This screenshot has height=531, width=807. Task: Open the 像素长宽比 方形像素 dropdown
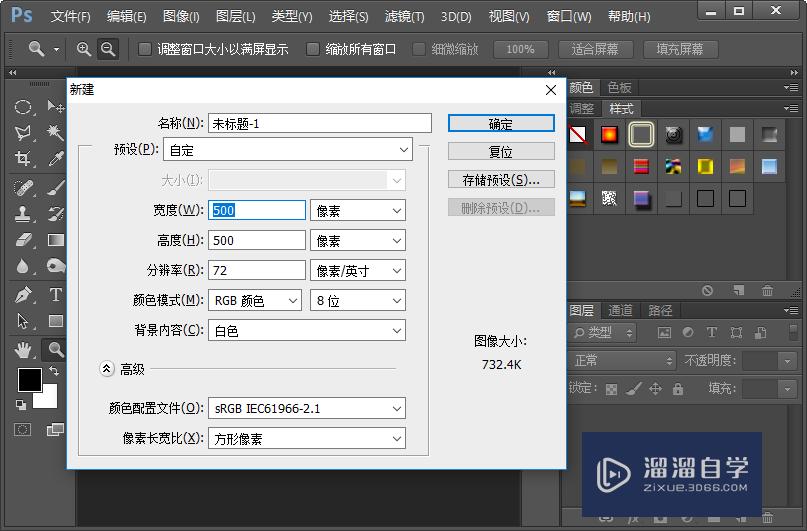(307, 438)
